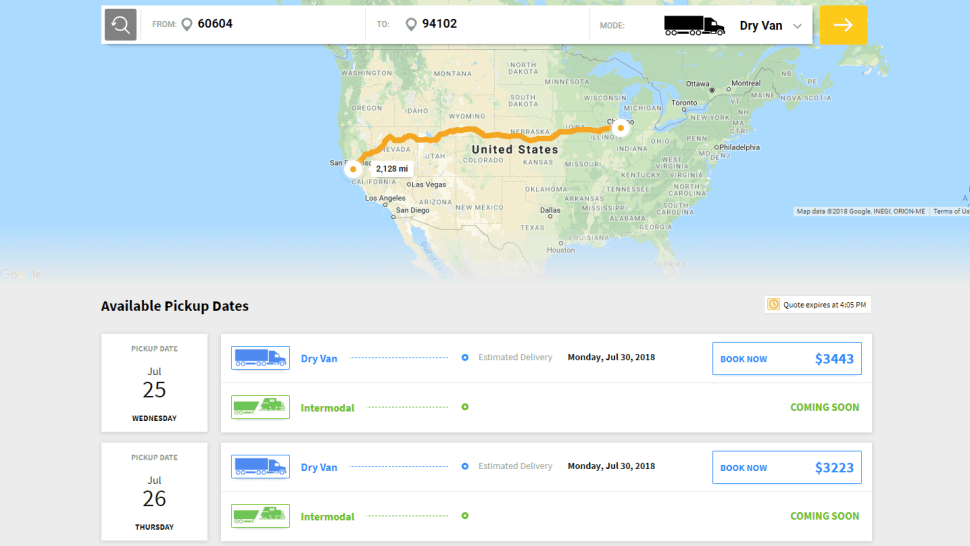970x546 pixels.
Task: Expand the Dry Van mode dropdown chevron
Action: point(797,26)
